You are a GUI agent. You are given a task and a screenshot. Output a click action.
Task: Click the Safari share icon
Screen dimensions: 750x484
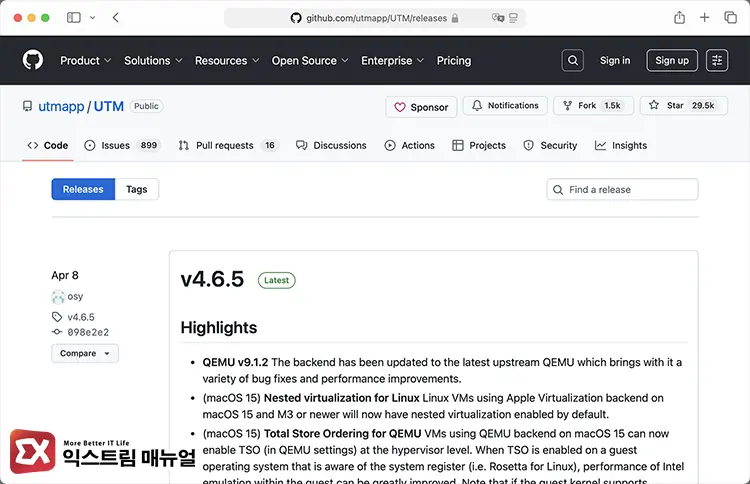click(679, 18)
